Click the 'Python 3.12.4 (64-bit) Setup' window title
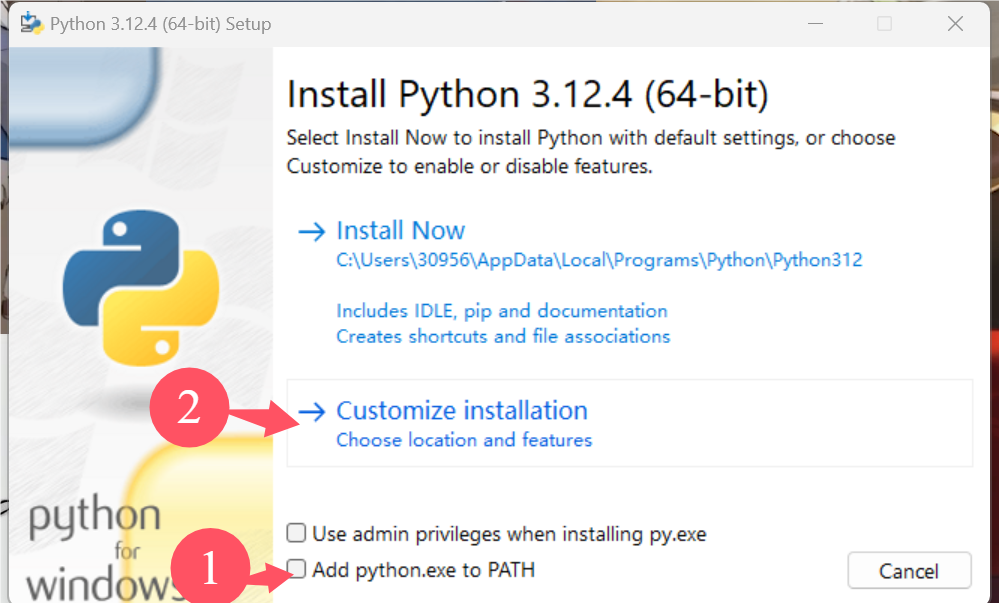Viewport: 999px width, 603px height. [x=160, y=23]
